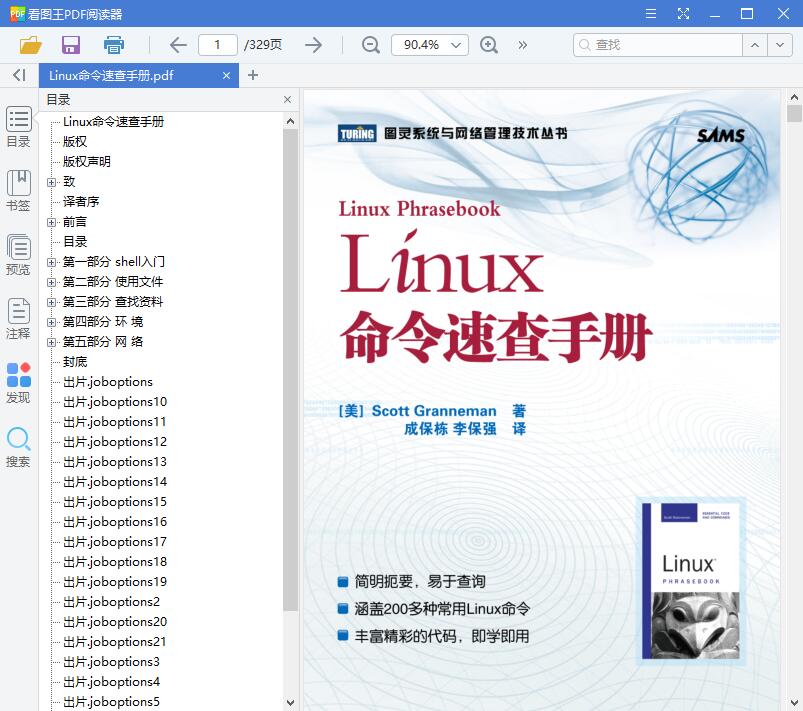Select 出片.joboptions11 in the outline
This screenshot has height=711, width=803.
[115, 422]
